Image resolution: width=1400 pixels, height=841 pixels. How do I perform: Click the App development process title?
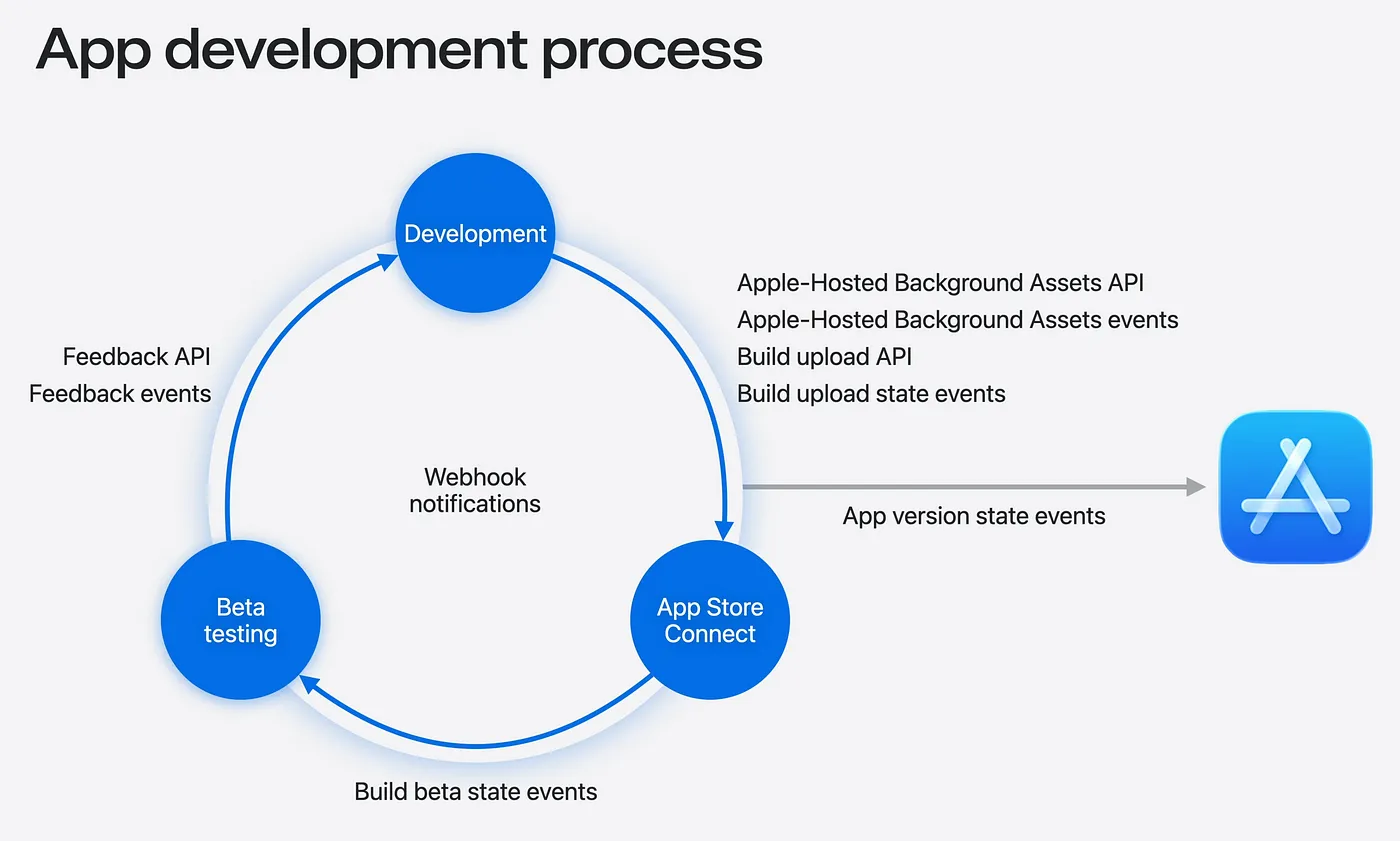click(x=398, y=50)
